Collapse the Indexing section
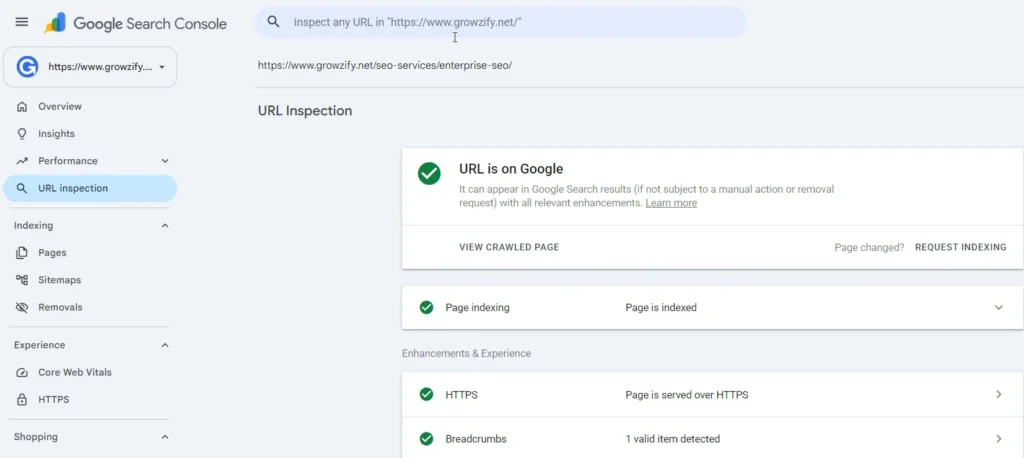The image size is (1024, 458). point(165,225)
